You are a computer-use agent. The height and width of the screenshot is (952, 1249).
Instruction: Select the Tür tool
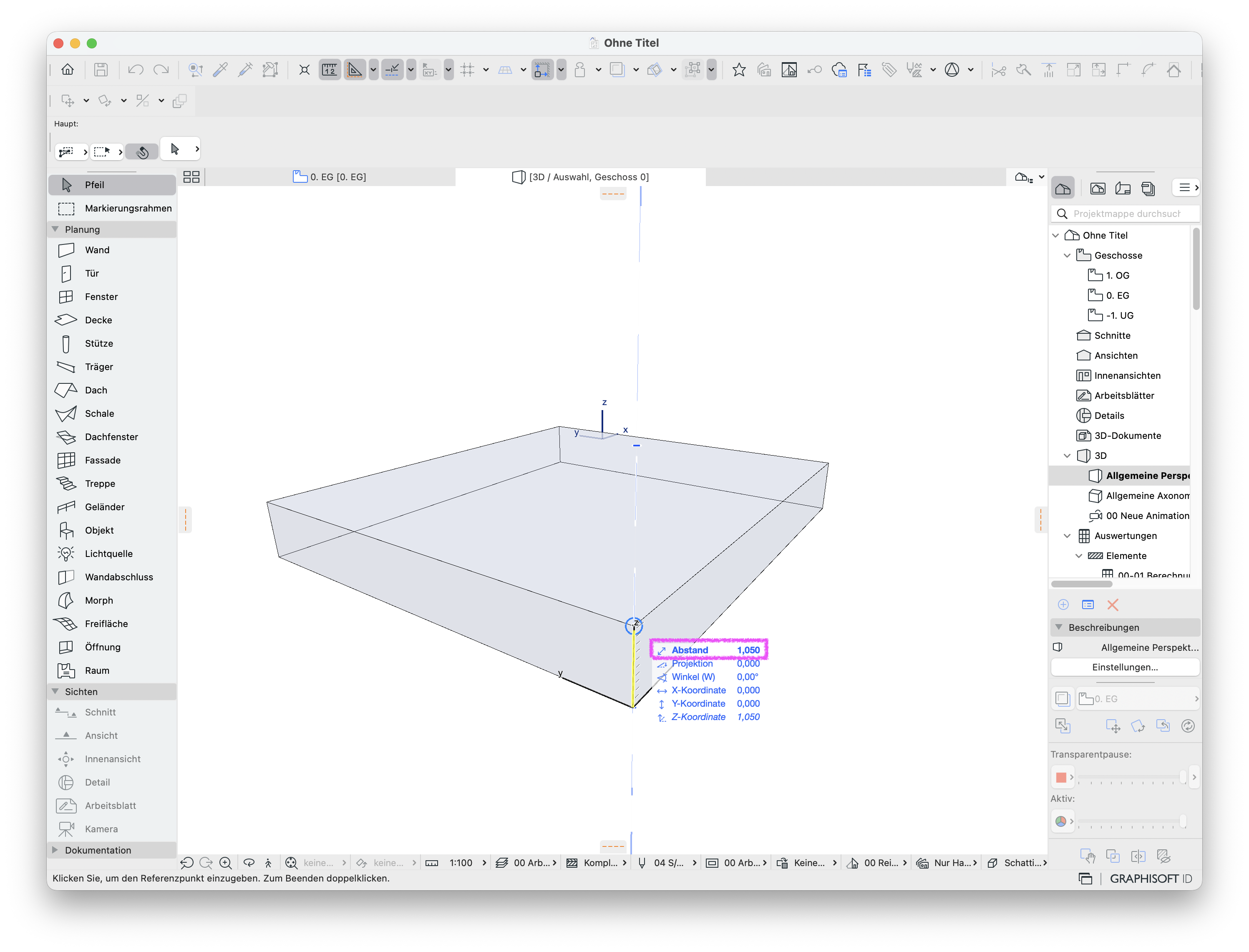point(112,273)
